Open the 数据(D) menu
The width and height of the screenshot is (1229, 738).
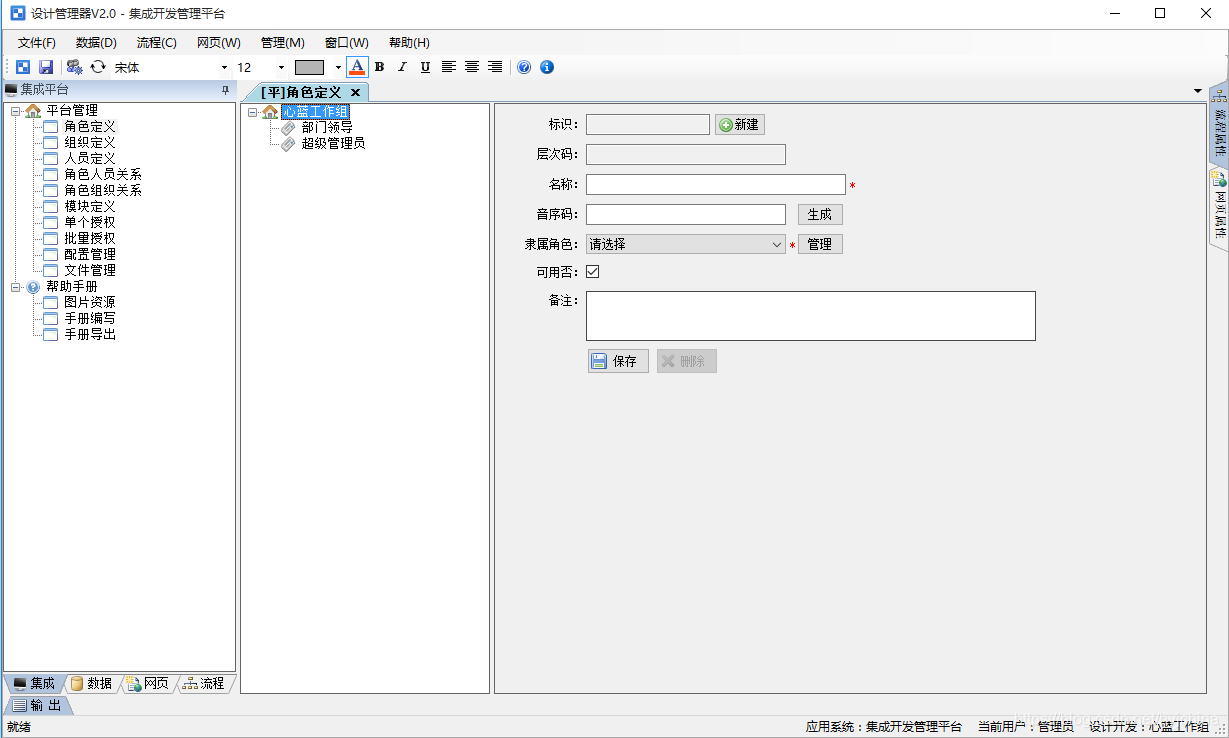[96, 43]
